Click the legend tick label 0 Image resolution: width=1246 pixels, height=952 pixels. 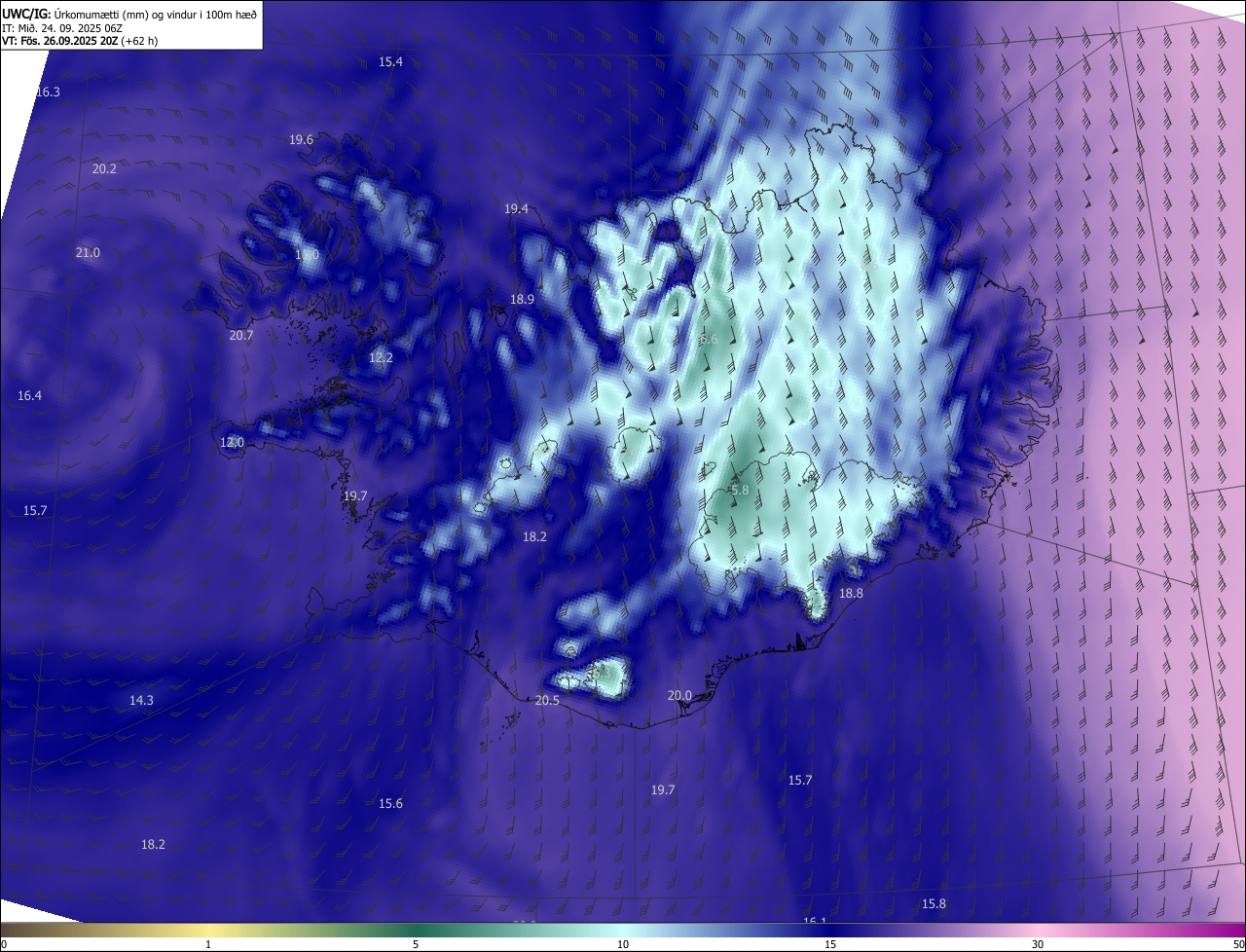pos(3,945)
